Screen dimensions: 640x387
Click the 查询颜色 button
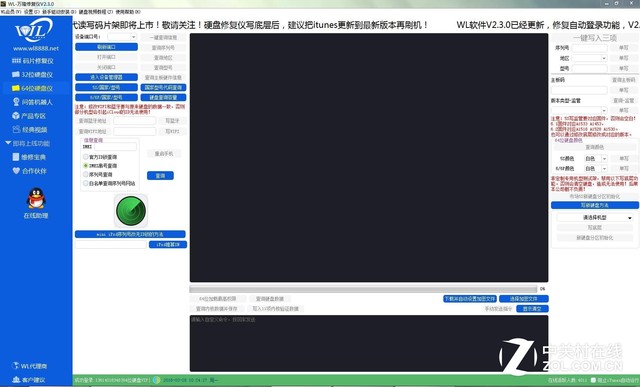[x=595, y=147]
